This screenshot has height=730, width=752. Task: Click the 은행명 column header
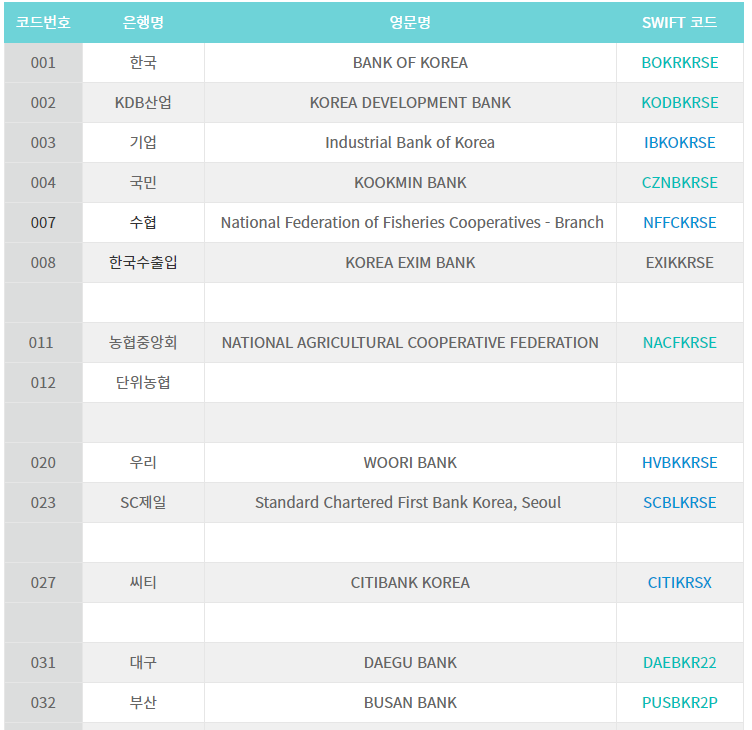(143, 22)
